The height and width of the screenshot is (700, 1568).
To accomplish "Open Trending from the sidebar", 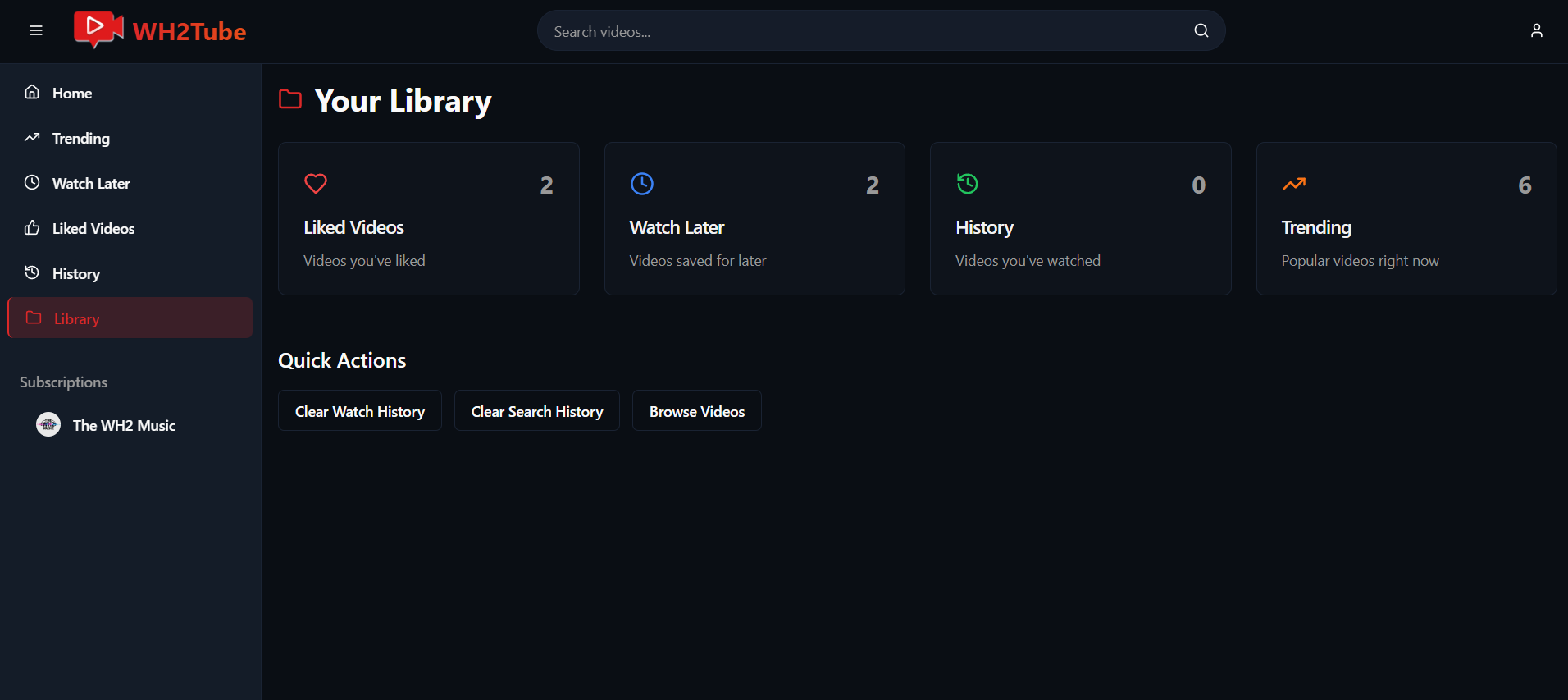I will coord(80,139).
